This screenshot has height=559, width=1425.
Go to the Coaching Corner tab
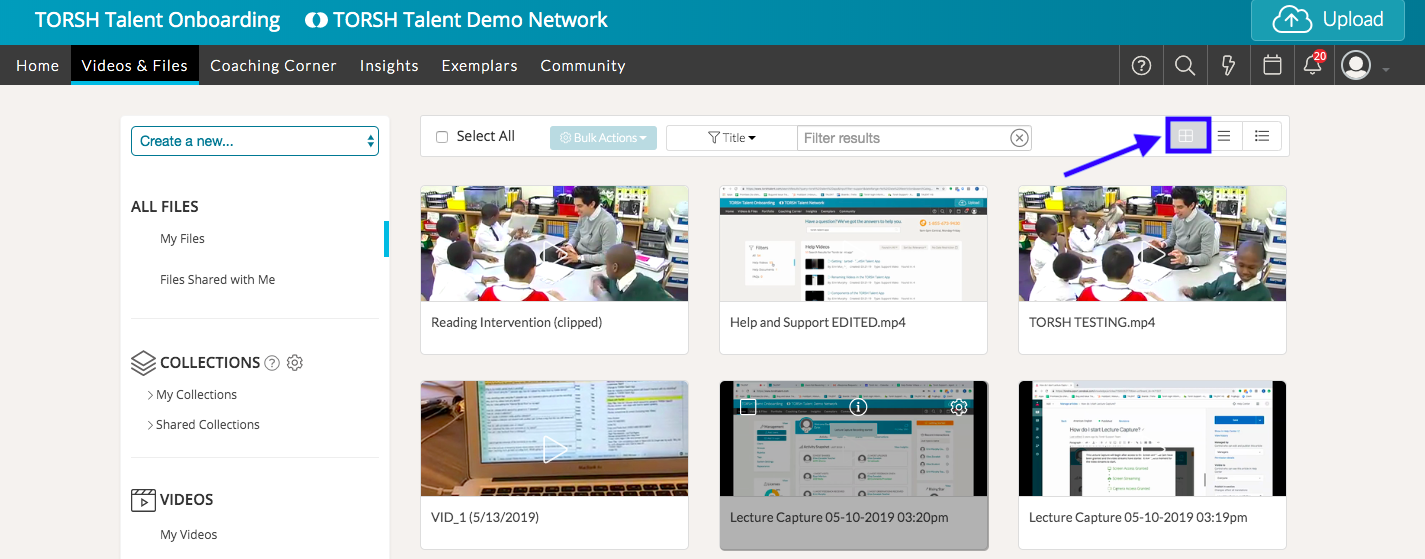coord(273,66)
